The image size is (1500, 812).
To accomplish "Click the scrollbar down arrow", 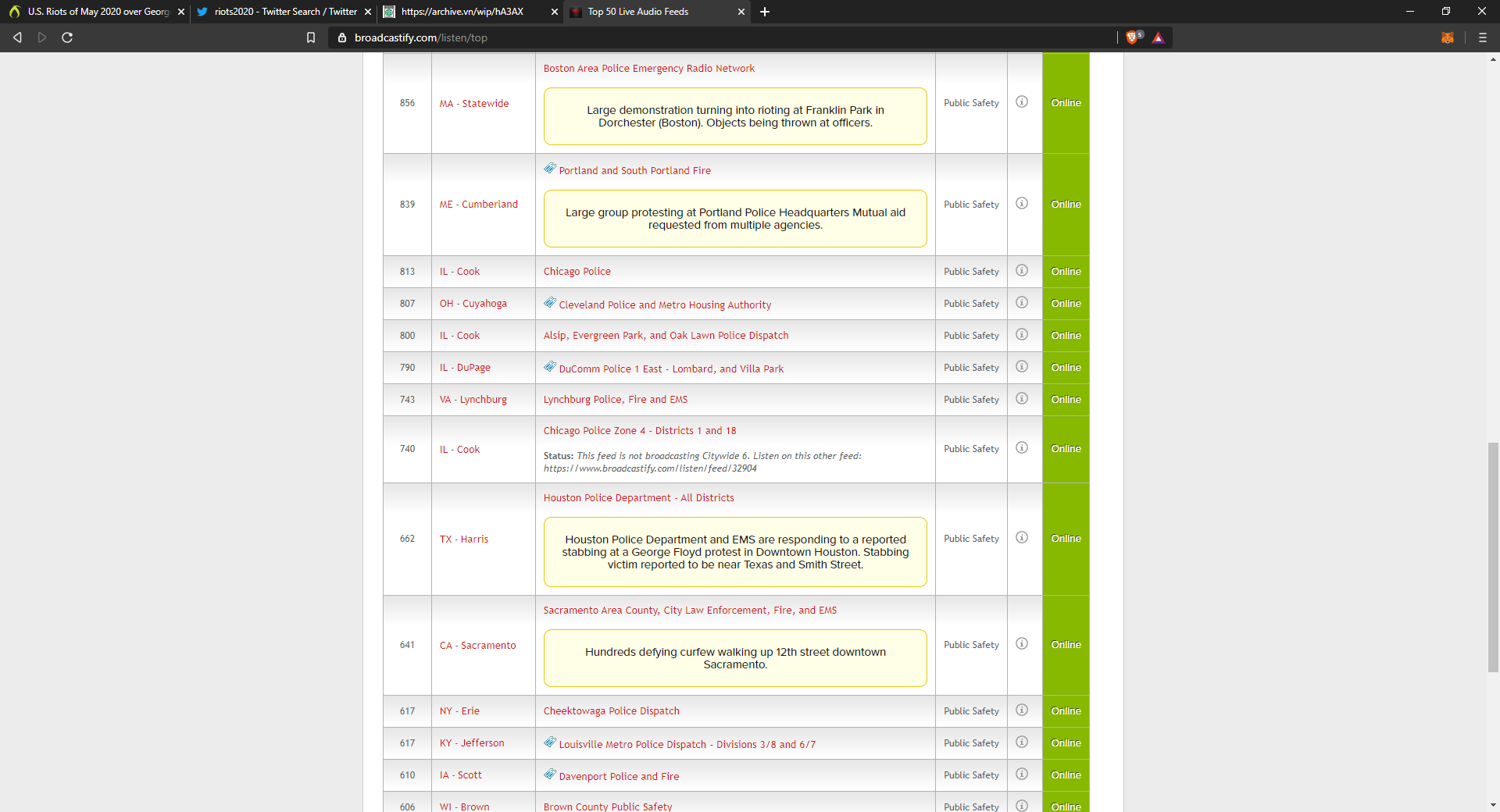I will tap(1493, 805).
